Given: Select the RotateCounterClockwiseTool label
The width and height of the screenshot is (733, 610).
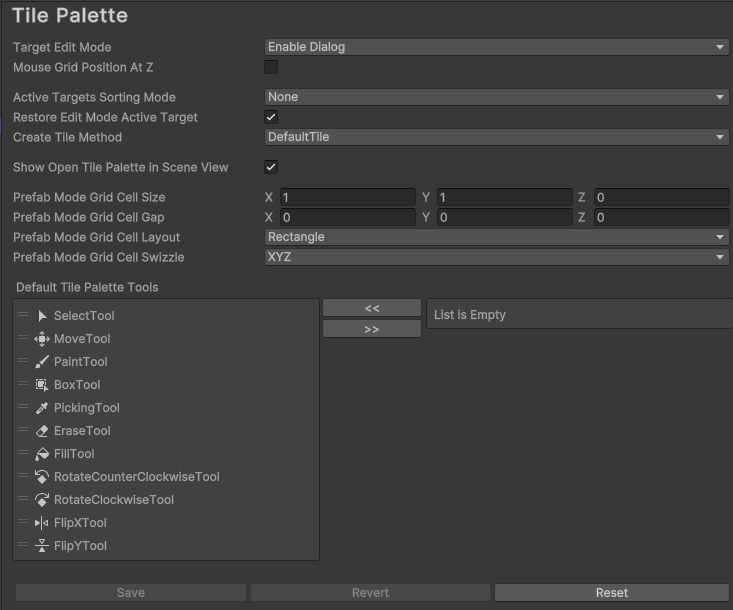Looking at the screenshot, I should 137,477.
